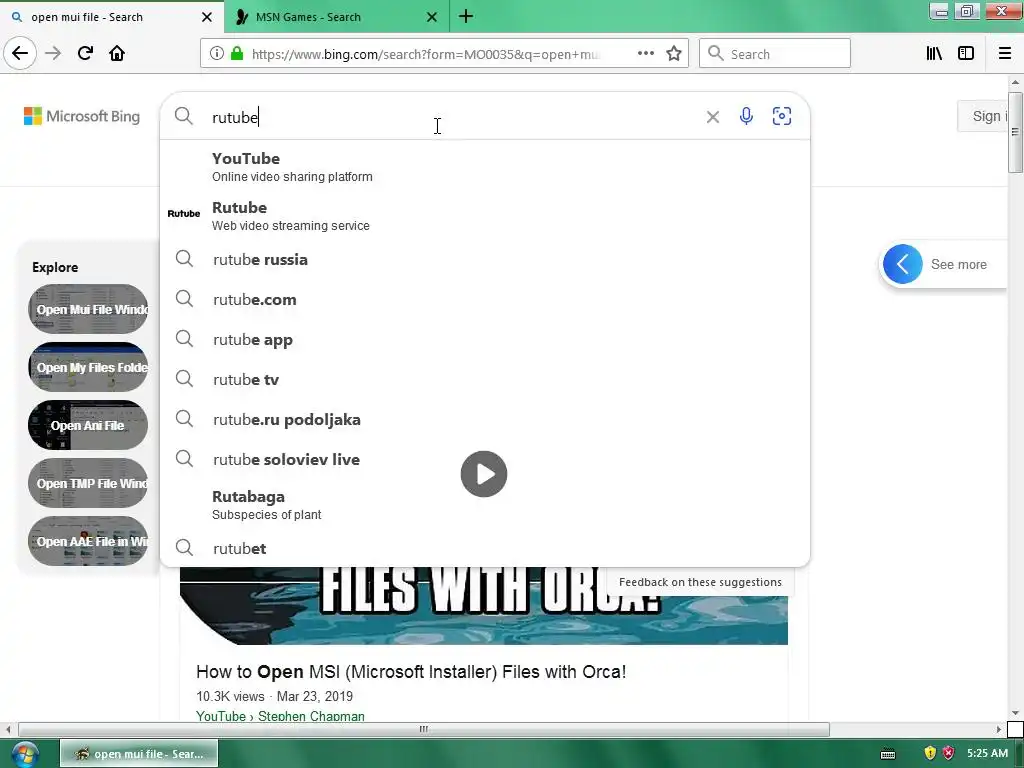Open the browser home page
1024x768 pixels.
tap(117, 54)
